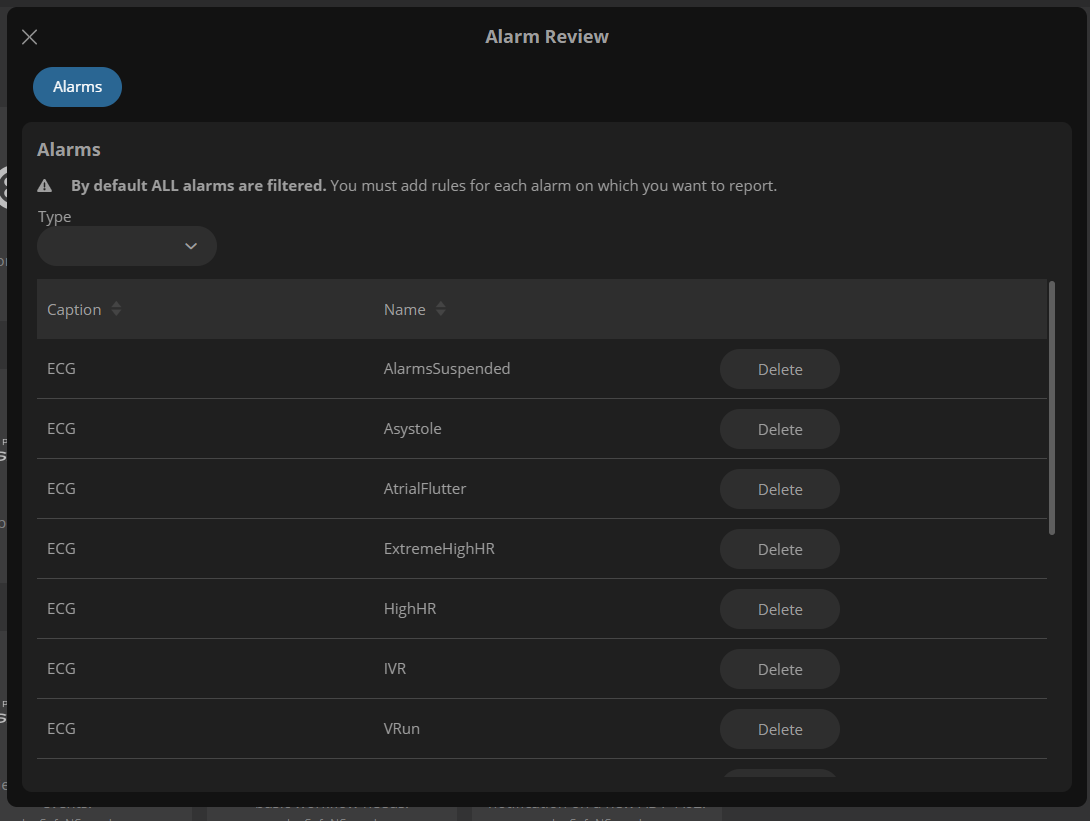The height and width of the screenshot is (821, 1090).
Task: Click the Caption column header
Action: click(x=74, y=309)
